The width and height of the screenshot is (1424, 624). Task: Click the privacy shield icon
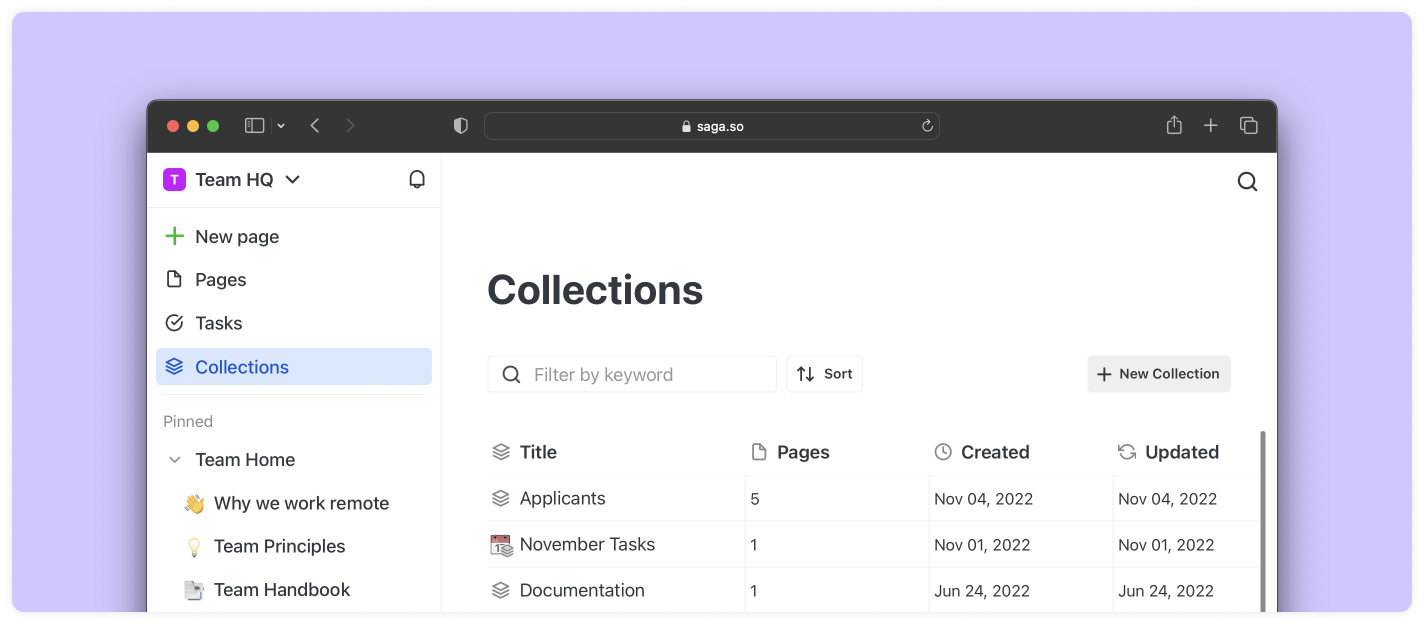(x=461, y=126)
